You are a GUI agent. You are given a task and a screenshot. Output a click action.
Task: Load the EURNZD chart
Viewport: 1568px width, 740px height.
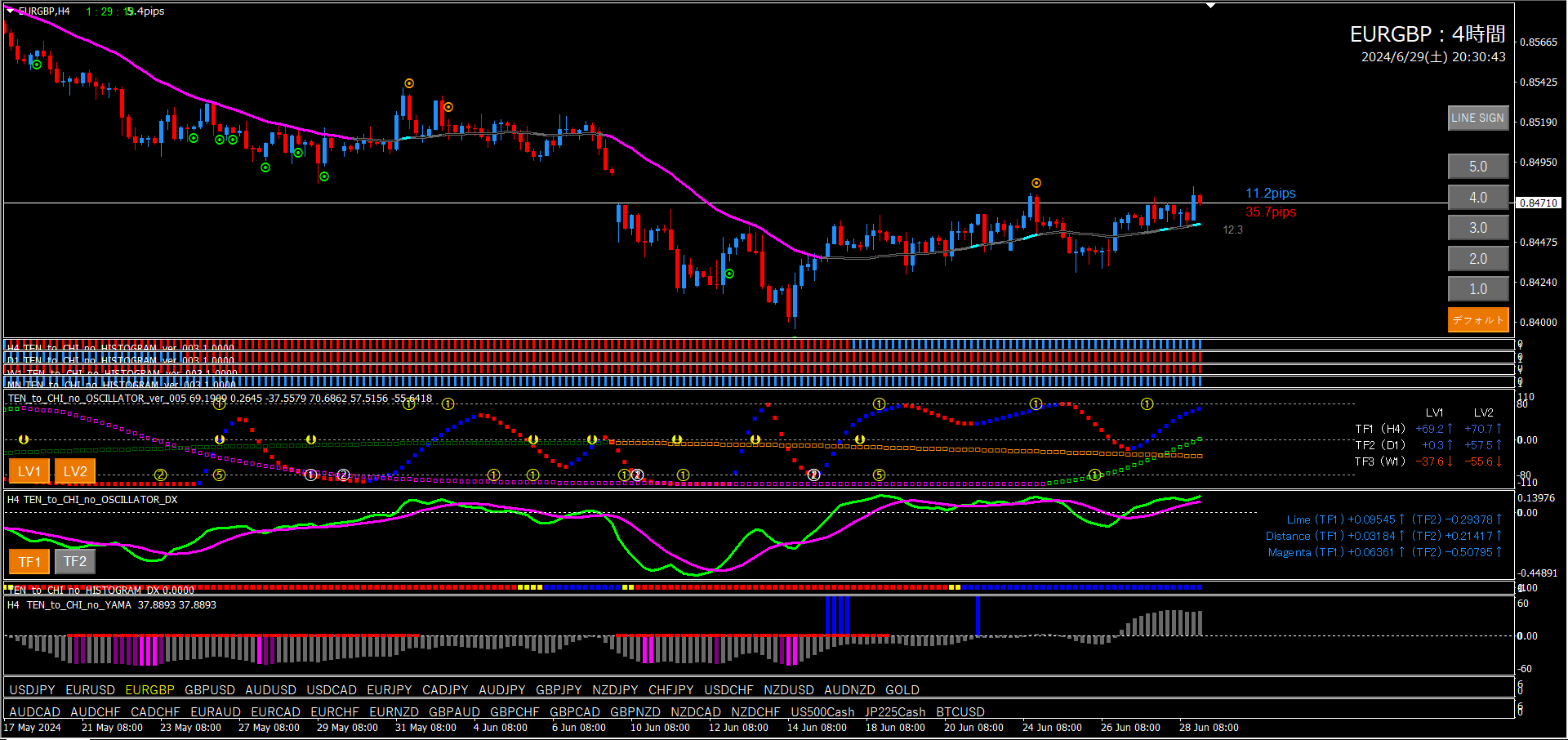(x=394, y=712)
